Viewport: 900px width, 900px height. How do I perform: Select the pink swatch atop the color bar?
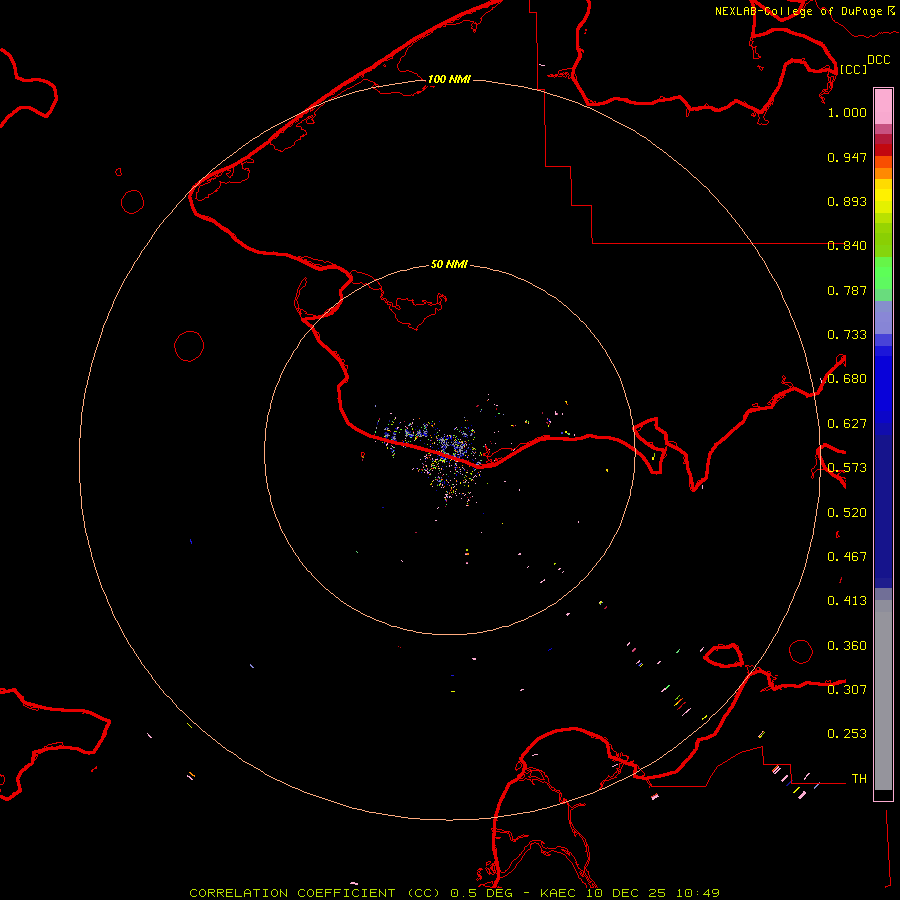tap(883, 105)
